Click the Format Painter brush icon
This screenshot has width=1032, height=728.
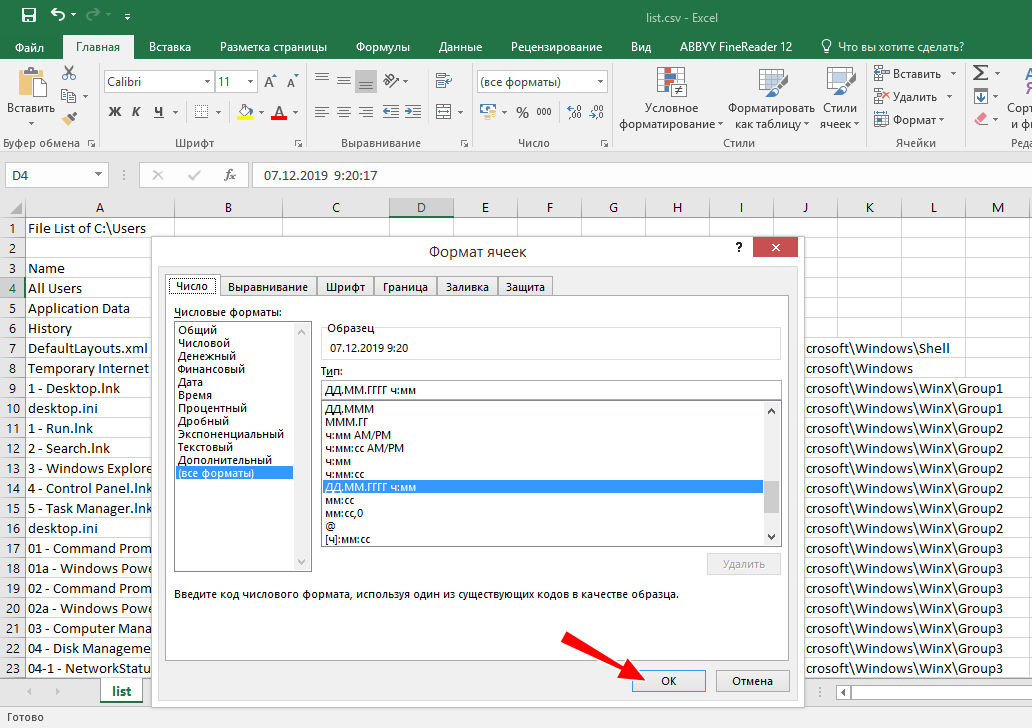click(x=69, y=118)
